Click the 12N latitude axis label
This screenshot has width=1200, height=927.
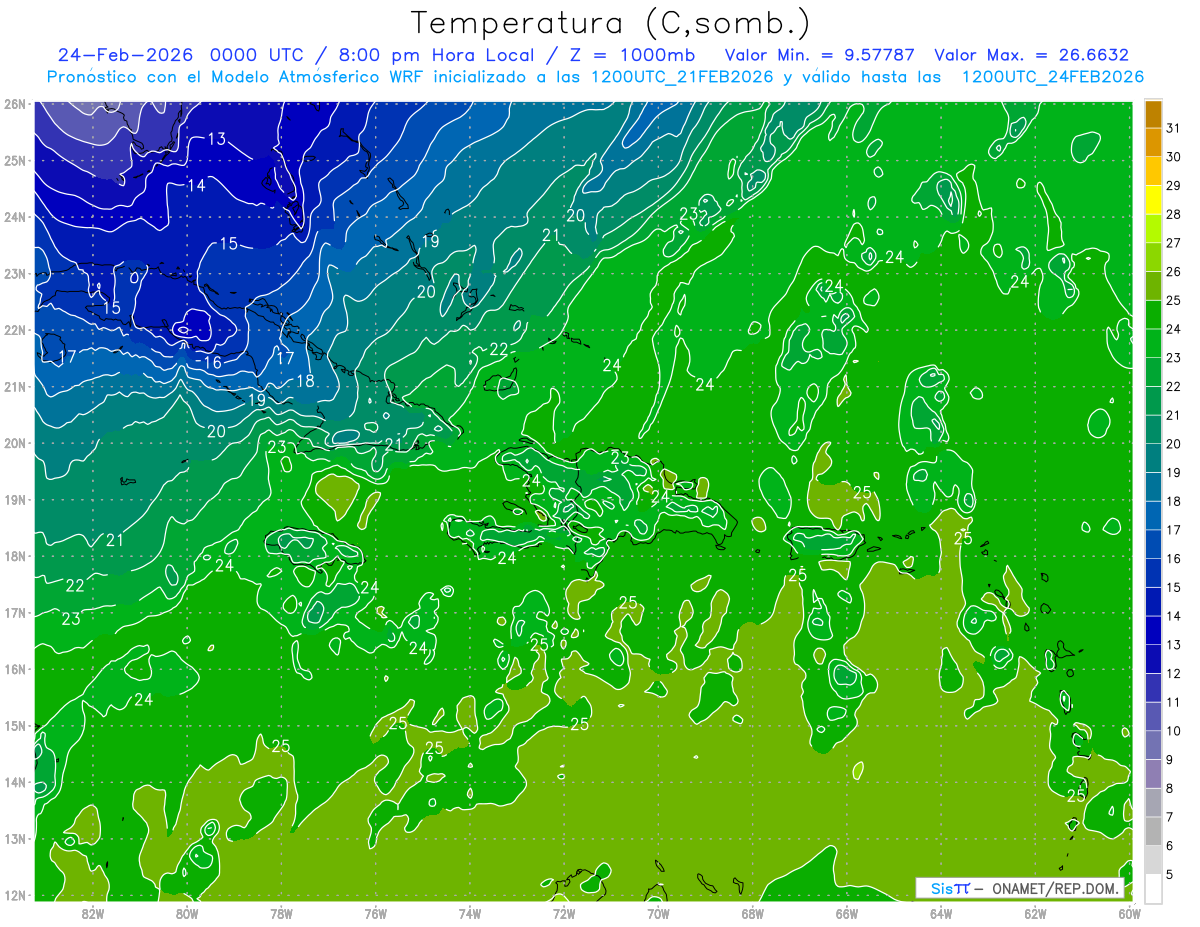point(14,895)
